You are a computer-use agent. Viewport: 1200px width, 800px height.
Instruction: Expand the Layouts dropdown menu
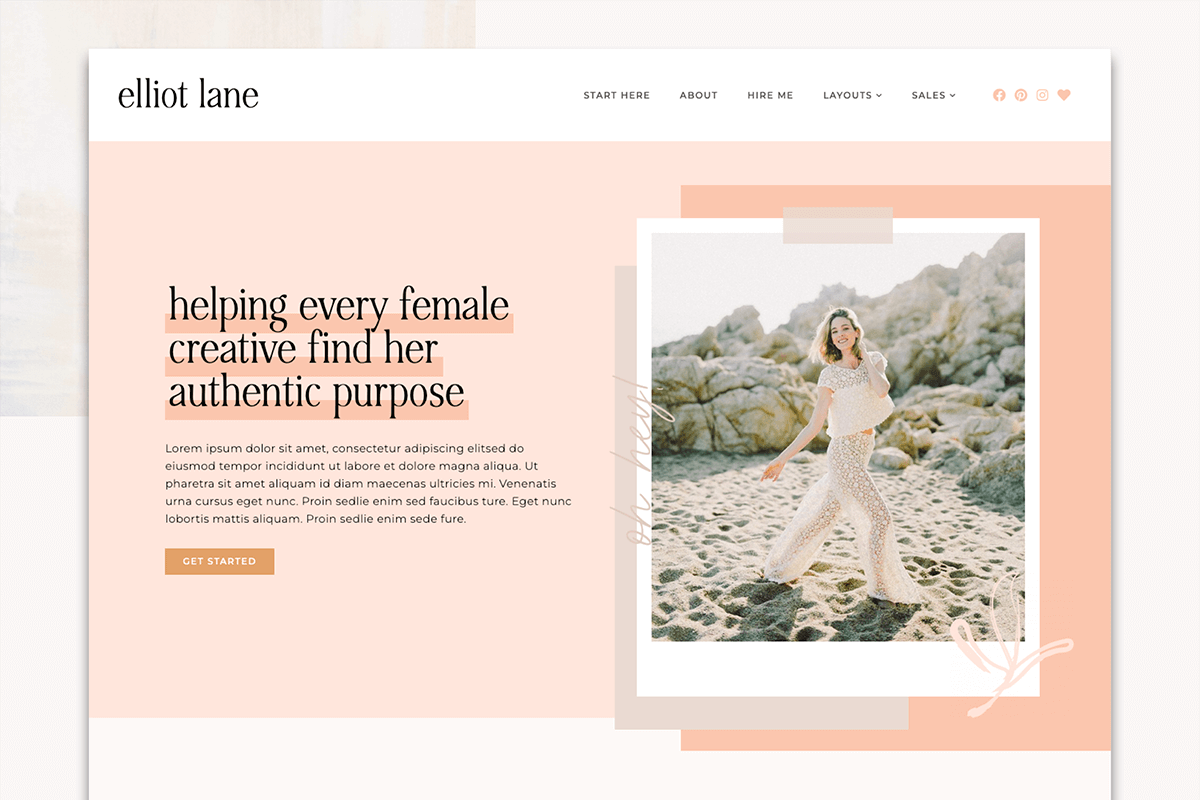point(852,95)
